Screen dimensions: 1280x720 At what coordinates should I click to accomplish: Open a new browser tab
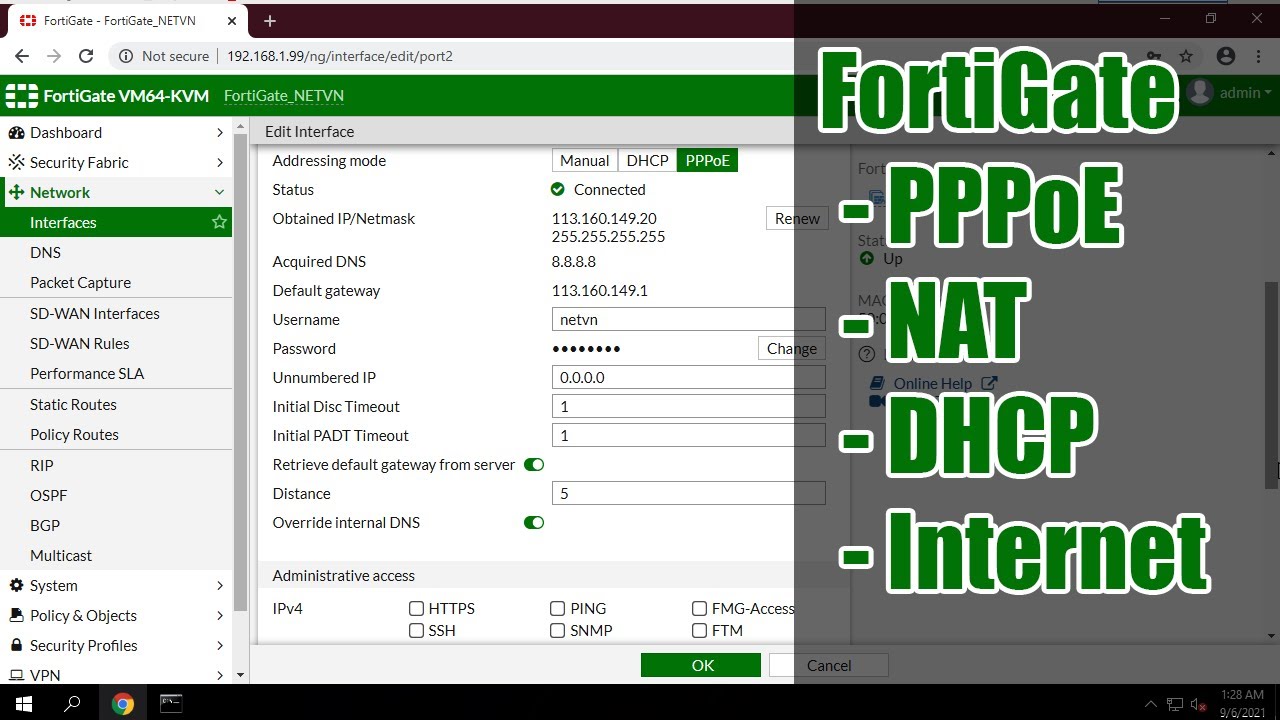(270, 20)
